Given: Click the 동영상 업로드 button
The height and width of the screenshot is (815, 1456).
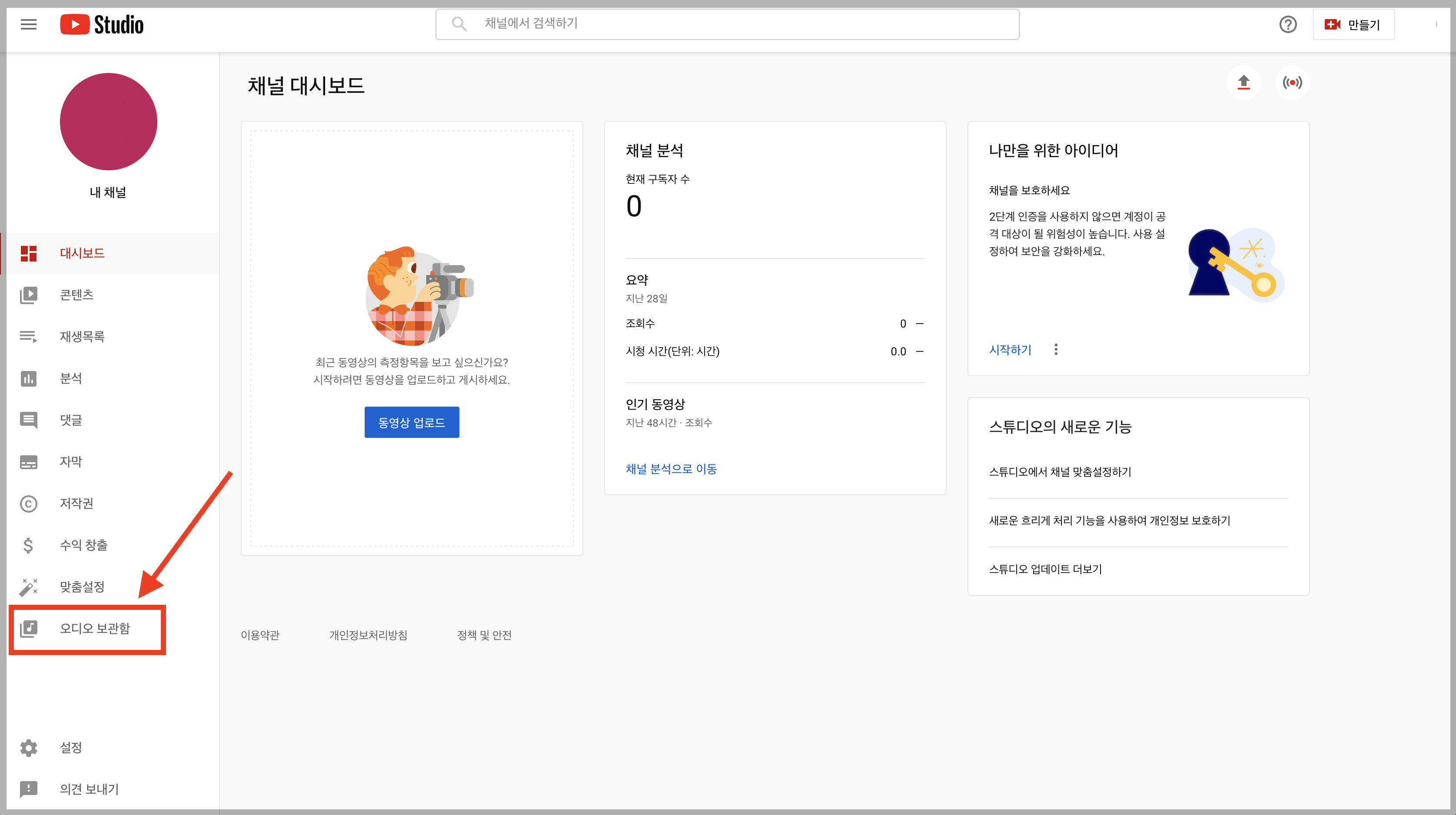Looking at the screenshot, I should 412,422.
